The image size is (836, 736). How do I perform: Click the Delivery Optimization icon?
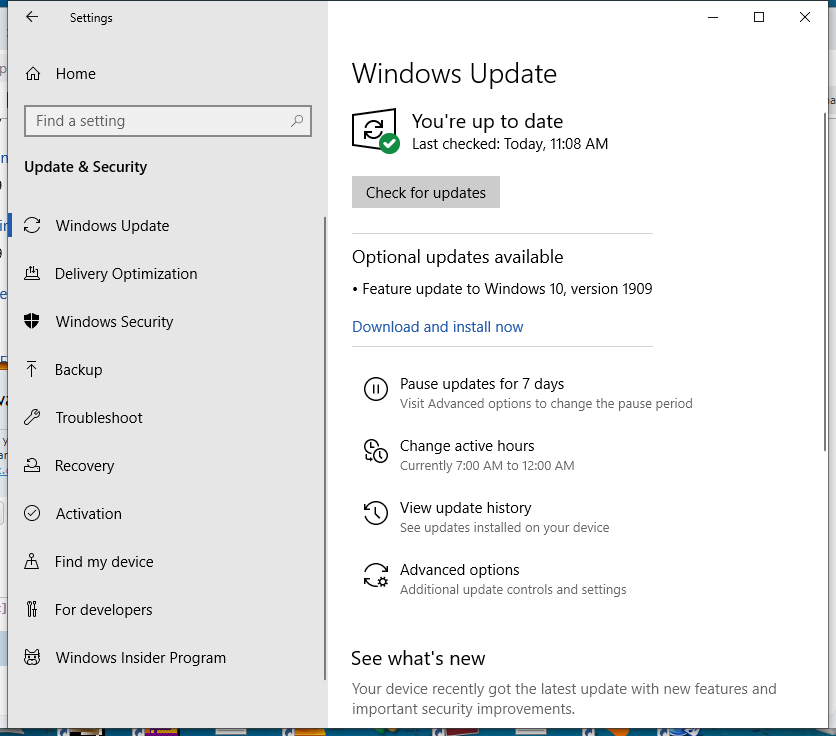pos(32,273)
